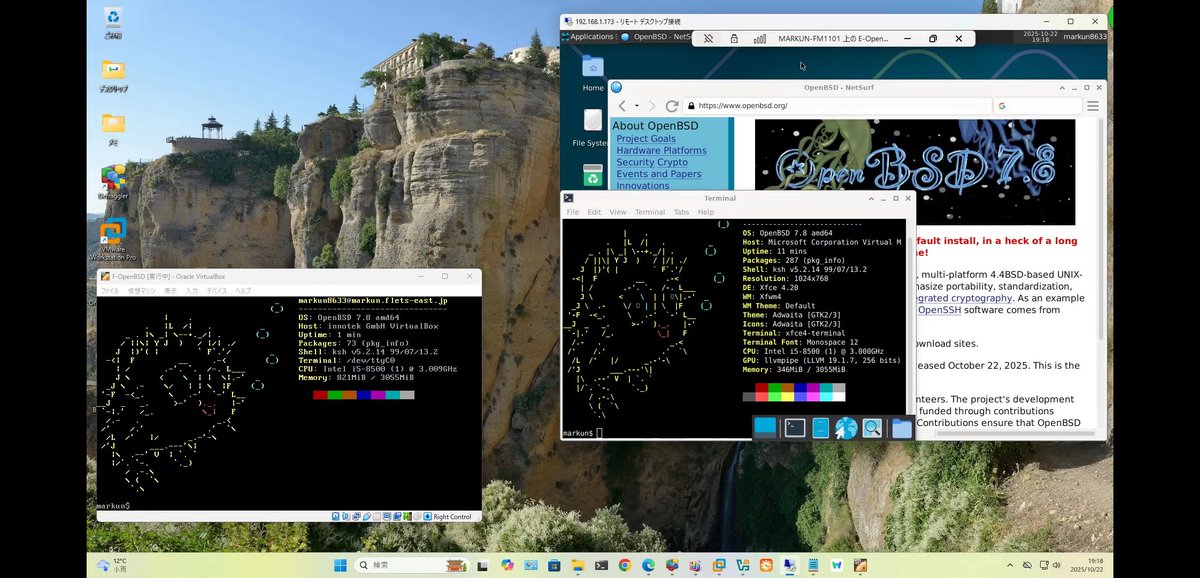Open the file manager icon in the Xfce dock

point(821,428)
